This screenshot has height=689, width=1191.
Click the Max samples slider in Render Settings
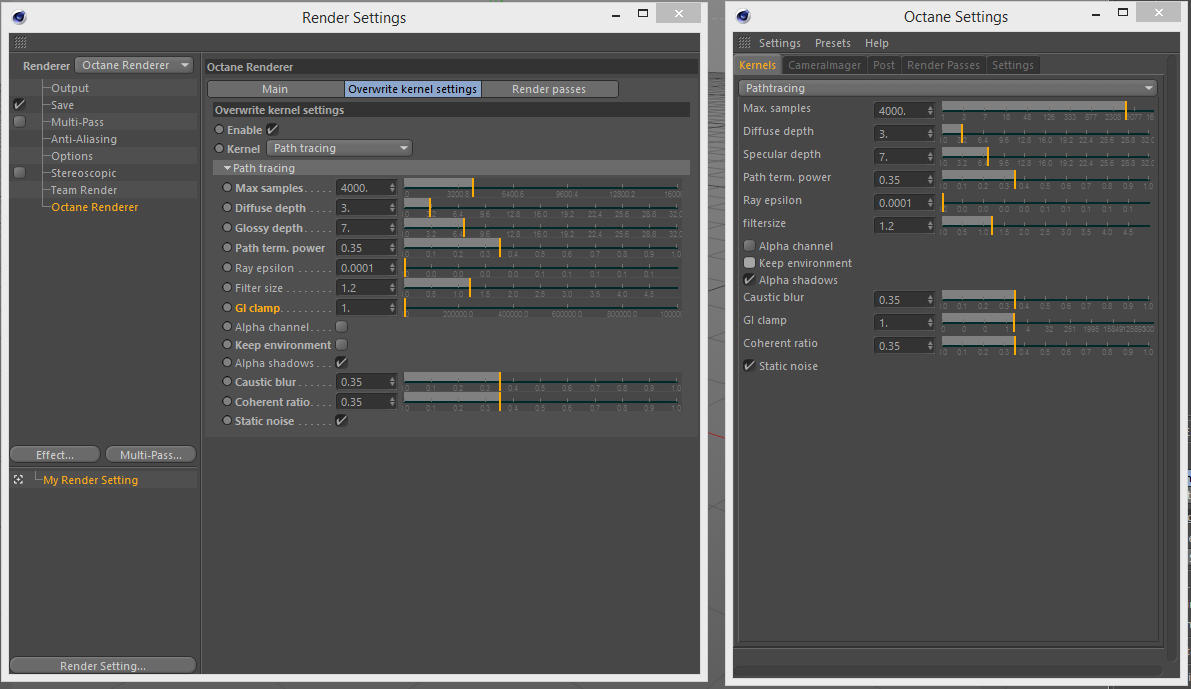point(542,188)
